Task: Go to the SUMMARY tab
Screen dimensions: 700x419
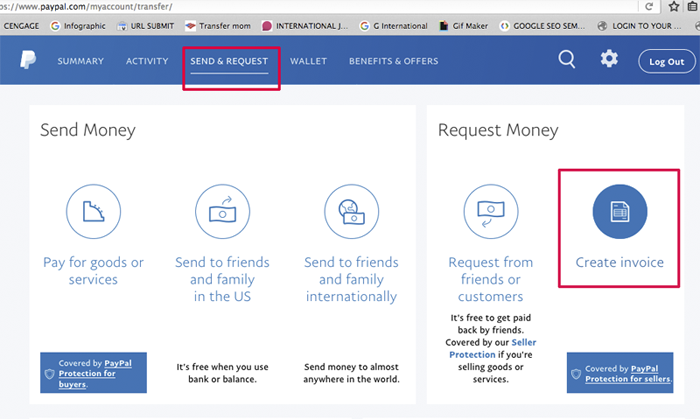Action: point(80,61)
